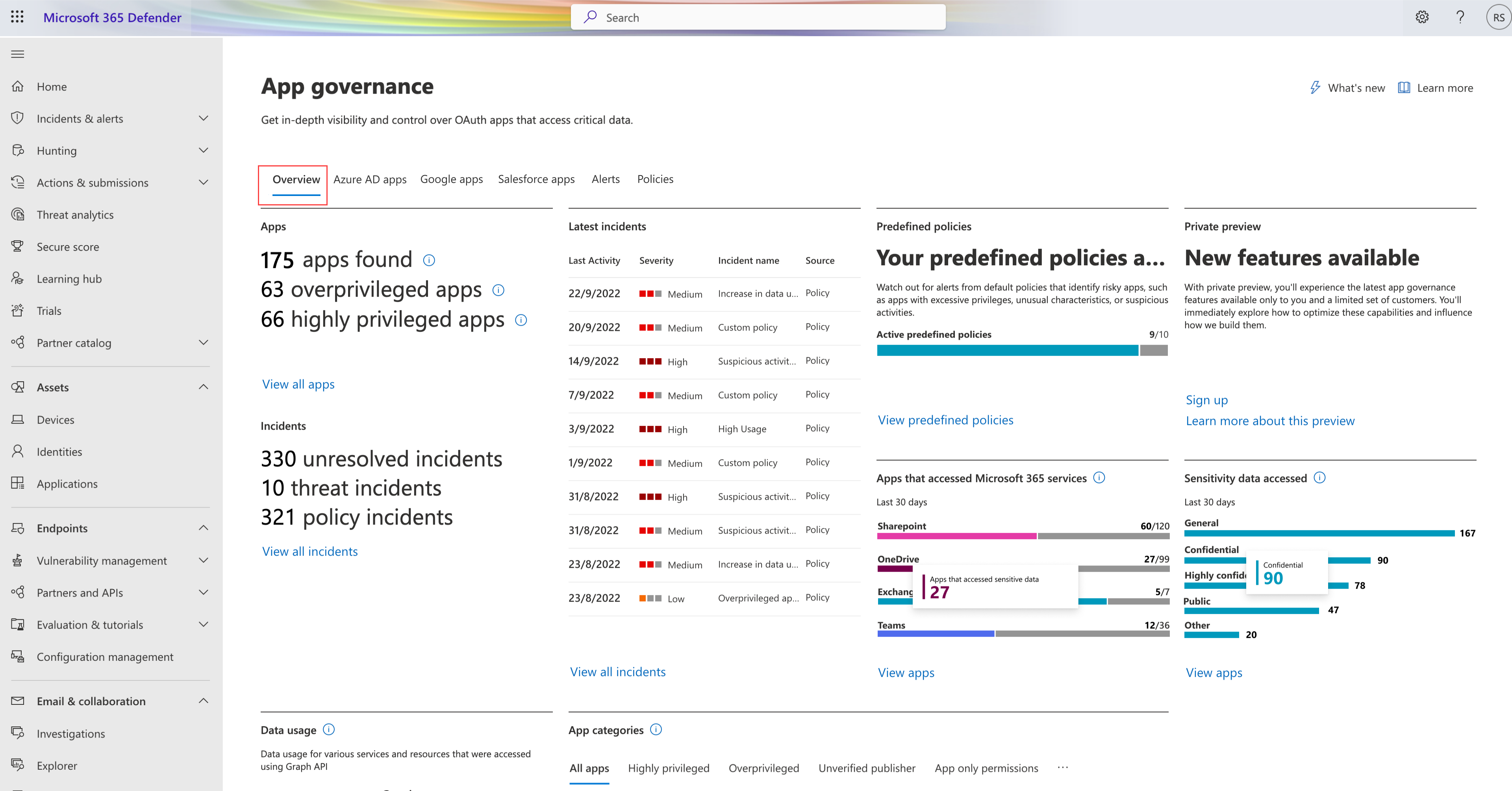Click the Configuration management icon in sidebar
The height and width of the screenshot is (791, 1512).
(18, 656)
